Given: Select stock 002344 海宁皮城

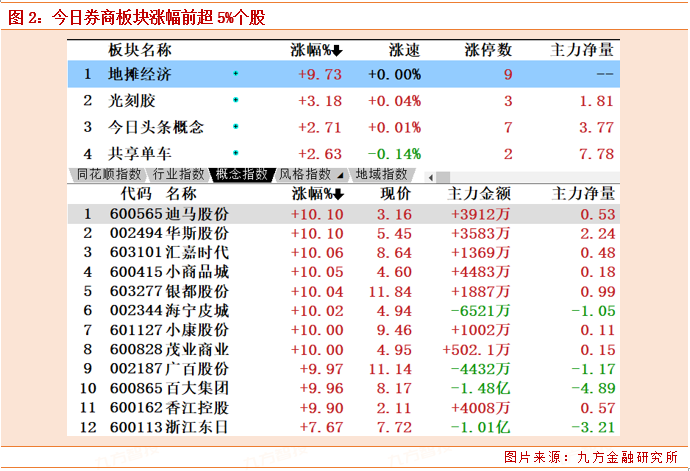Looking at the screenshot, I should 343,311.
